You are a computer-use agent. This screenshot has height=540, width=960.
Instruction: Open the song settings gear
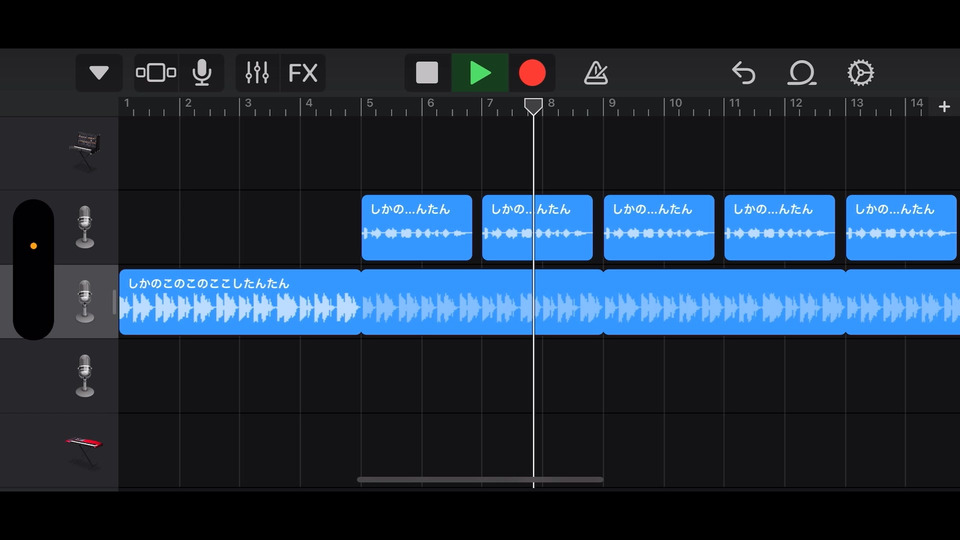pos(860,73)
